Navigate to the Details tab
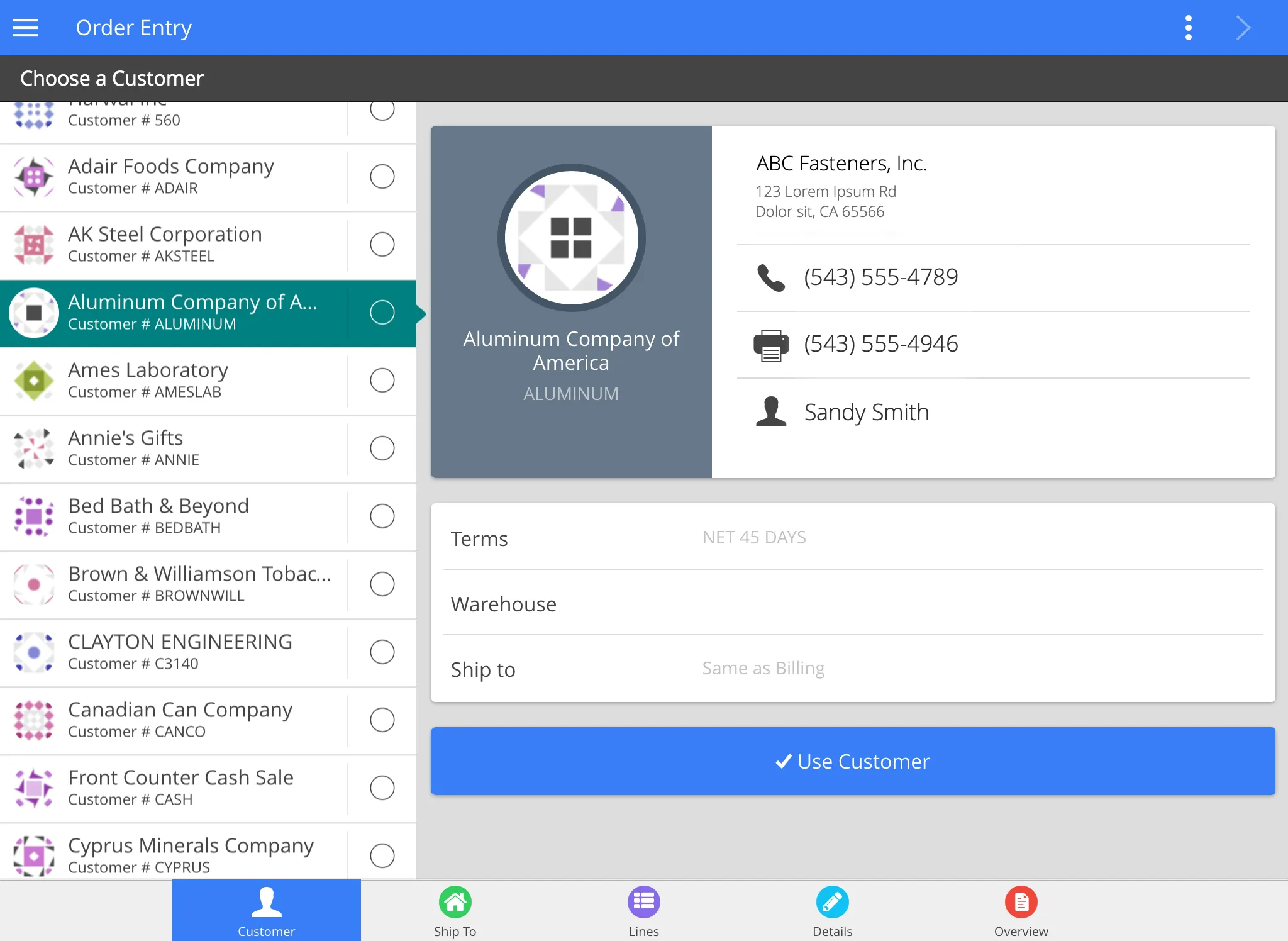The width and height of the screenshot is (1288, 941). [832, 909]
